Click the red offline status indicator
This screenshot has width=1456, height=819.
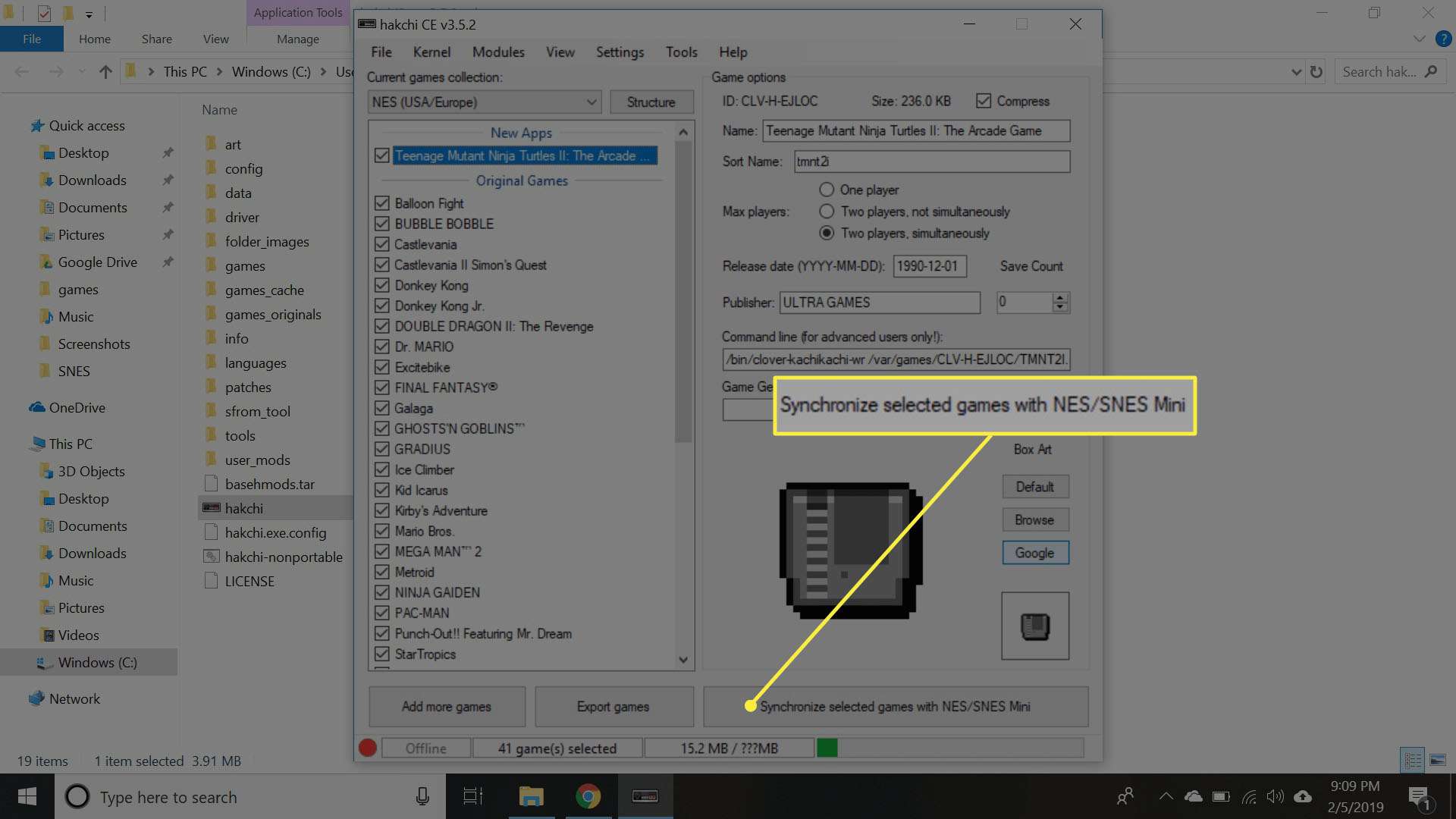coord(368,748)
